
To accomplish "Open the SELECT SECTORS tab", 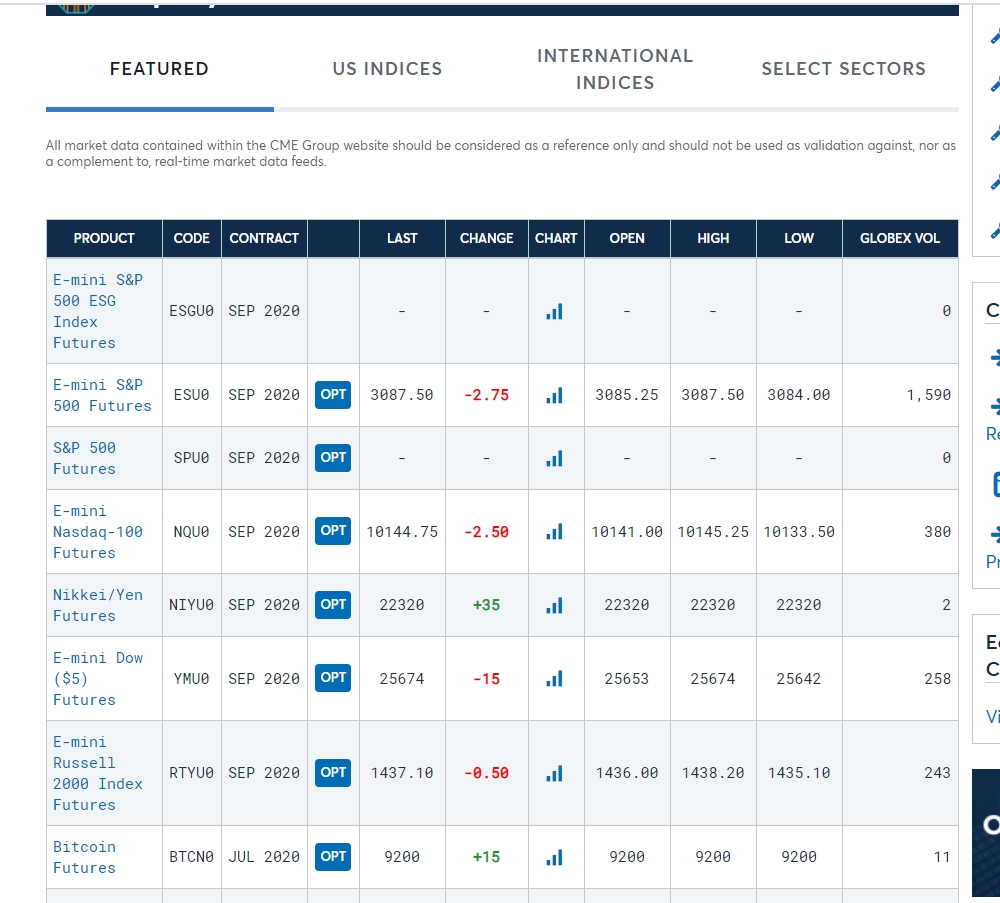I will [844, 69].
